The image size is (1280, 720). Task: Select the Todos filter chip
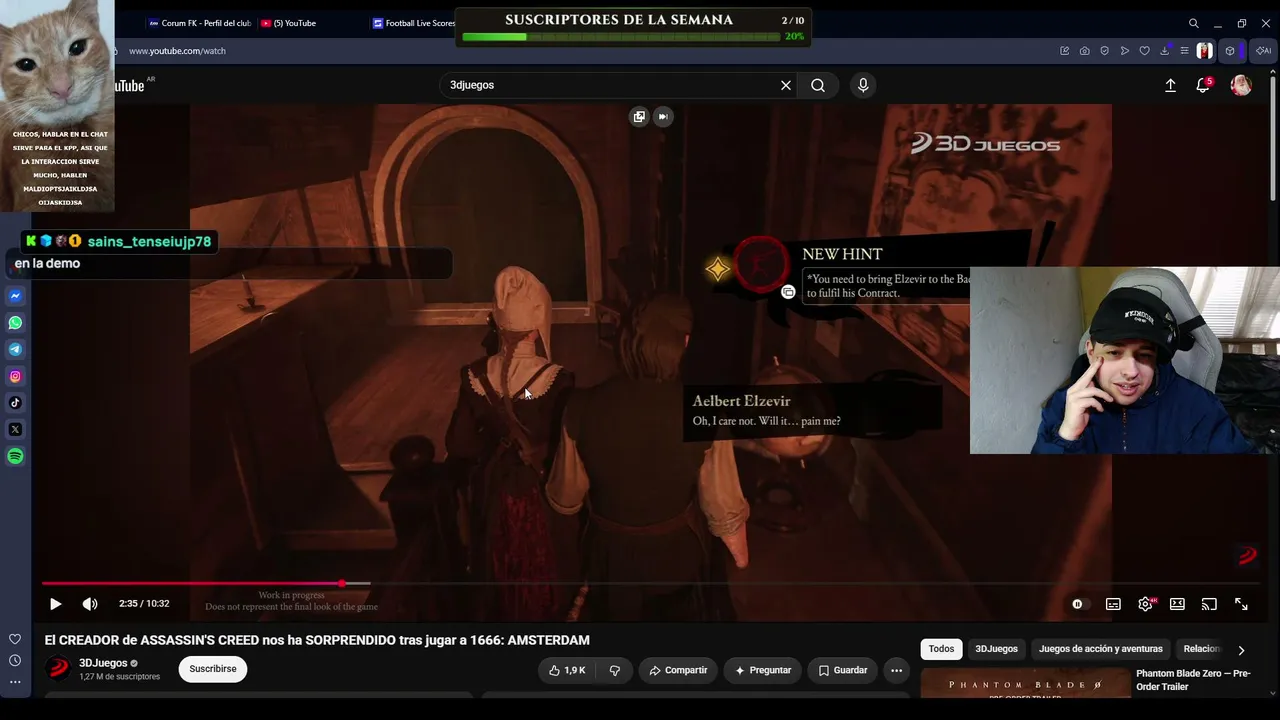941,649
